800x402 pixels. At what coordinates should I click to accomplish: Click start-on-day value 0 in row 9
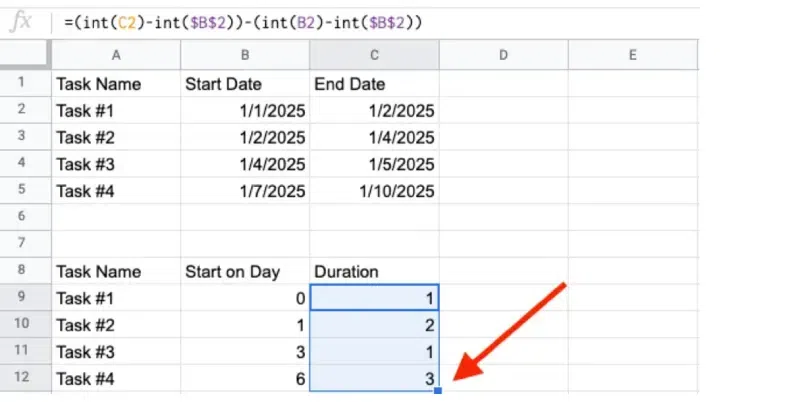(x=245, y=297)
